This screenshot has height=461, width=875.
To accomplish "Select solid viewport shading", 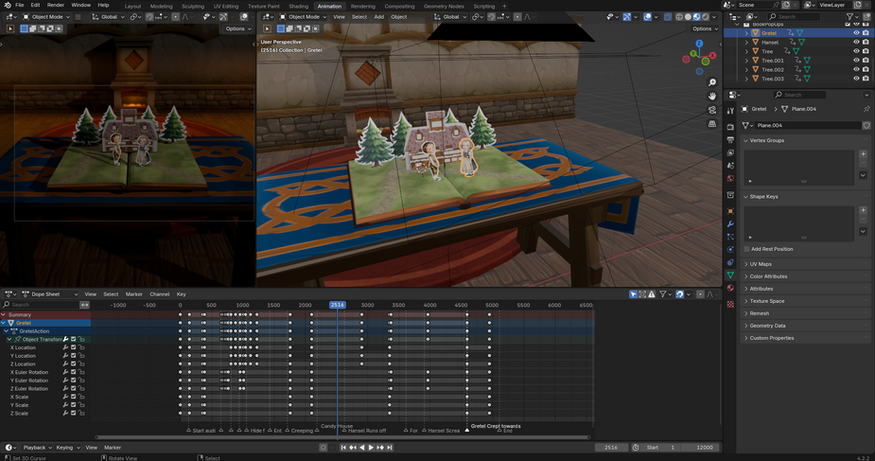I will point(688,17).
